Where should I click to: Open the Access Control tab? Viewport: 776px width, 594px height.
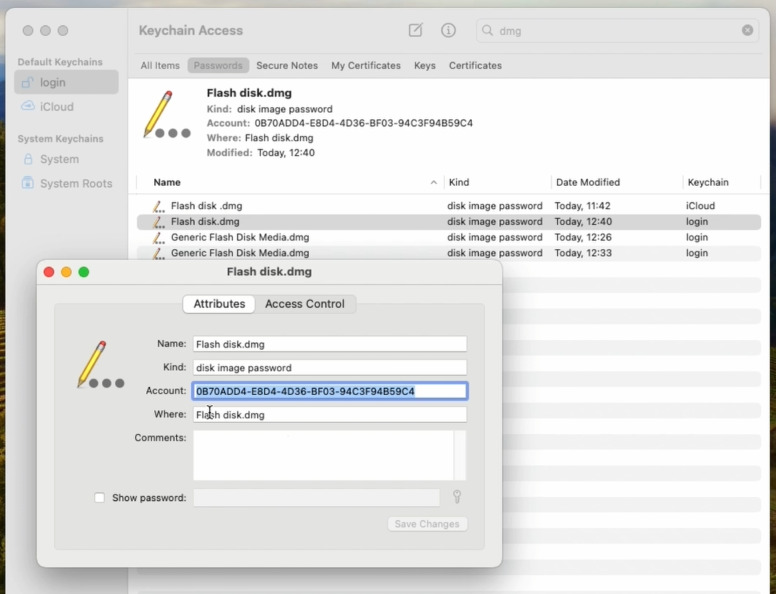(304, 303)
